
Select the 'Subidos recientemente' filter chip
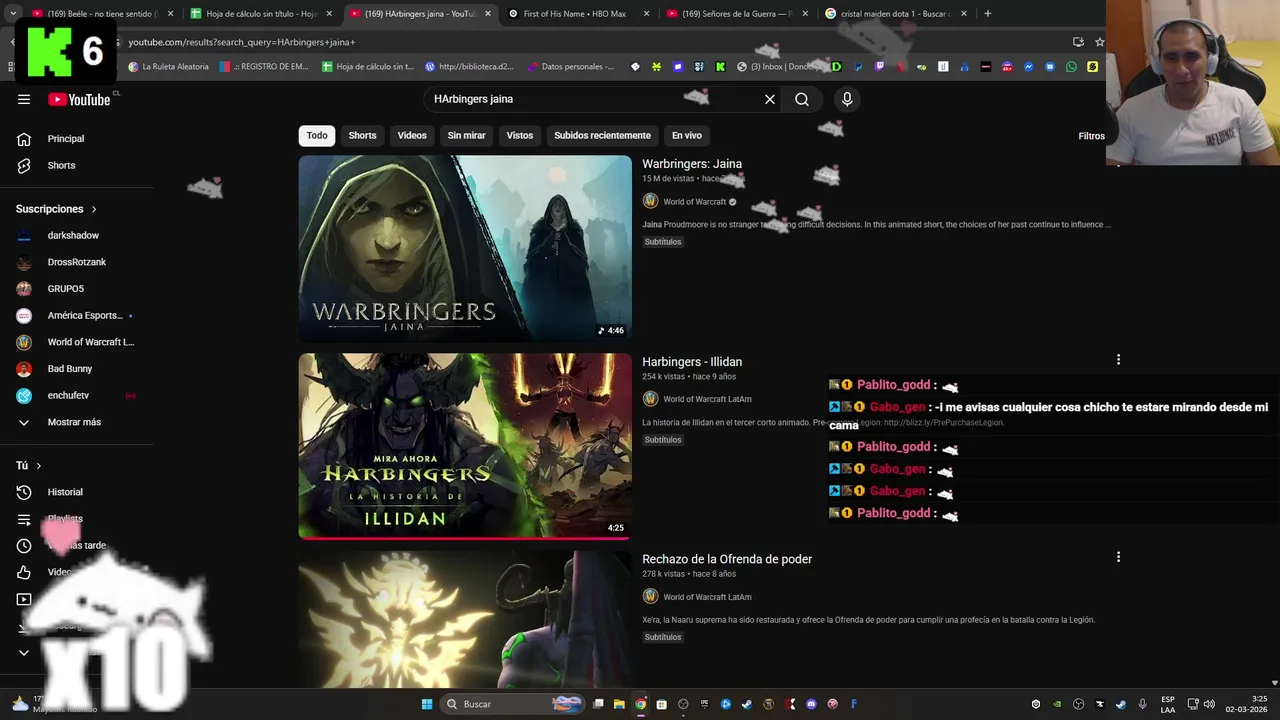tap(602, 135)
